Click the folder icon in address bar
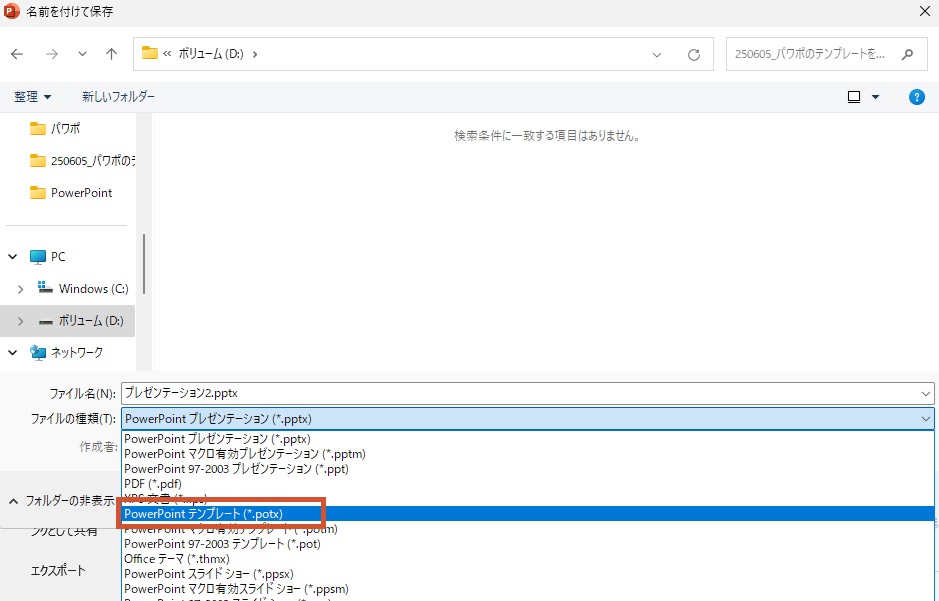 (x=150, y=53)
